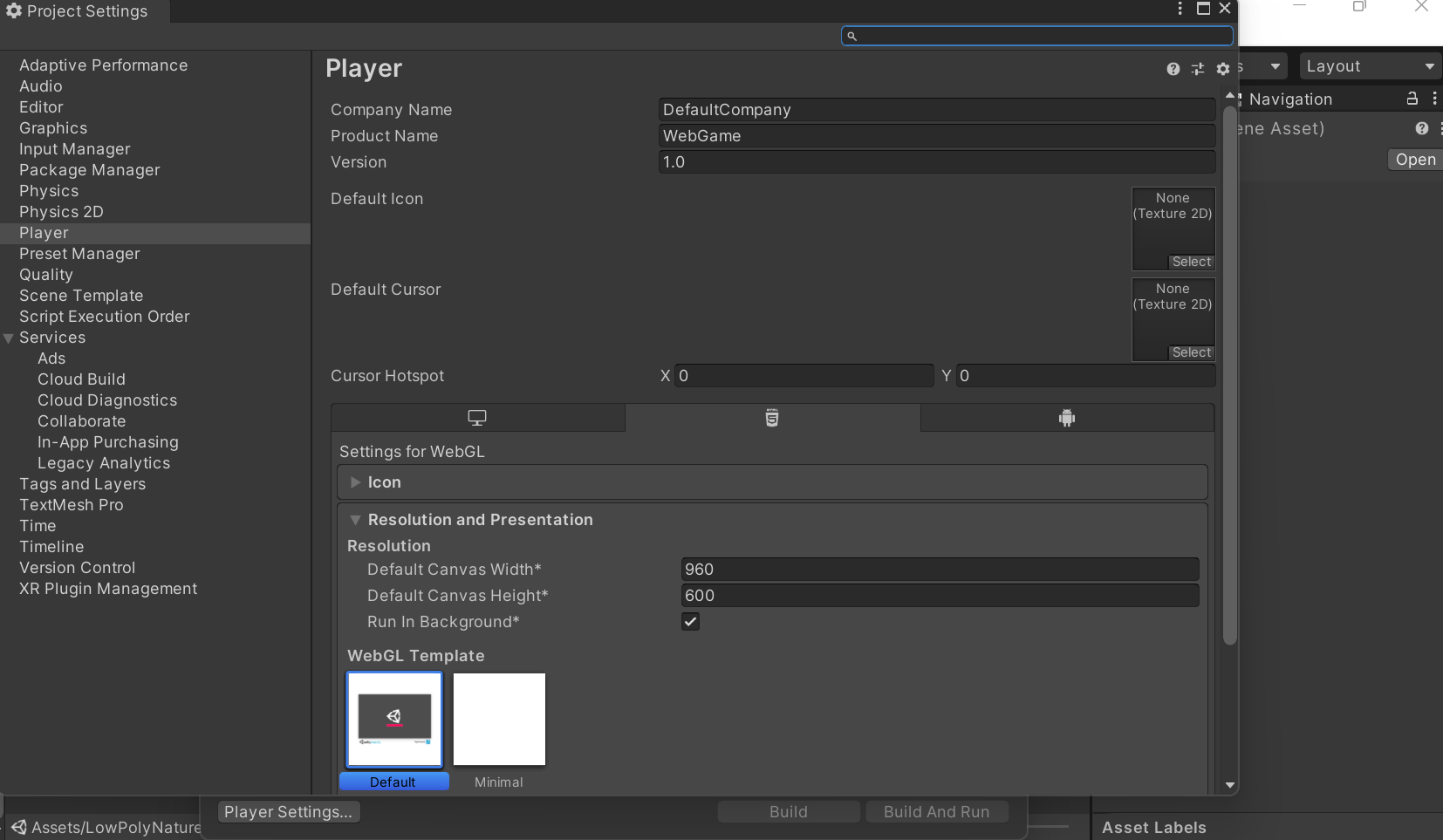The width and height of the screenshot is (1443, 840).
Task: Select the TextMesh Pro category
Action: point(72,505)
